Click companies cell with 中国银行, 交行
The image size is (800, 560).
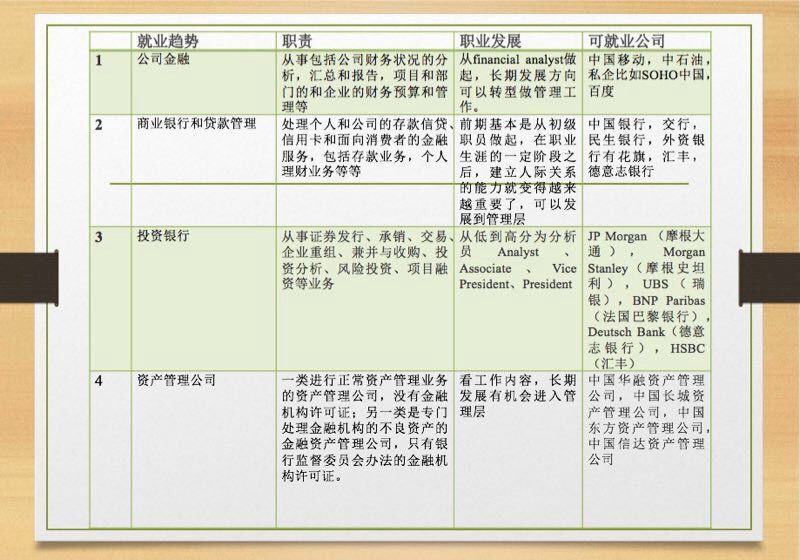point(646,170)
